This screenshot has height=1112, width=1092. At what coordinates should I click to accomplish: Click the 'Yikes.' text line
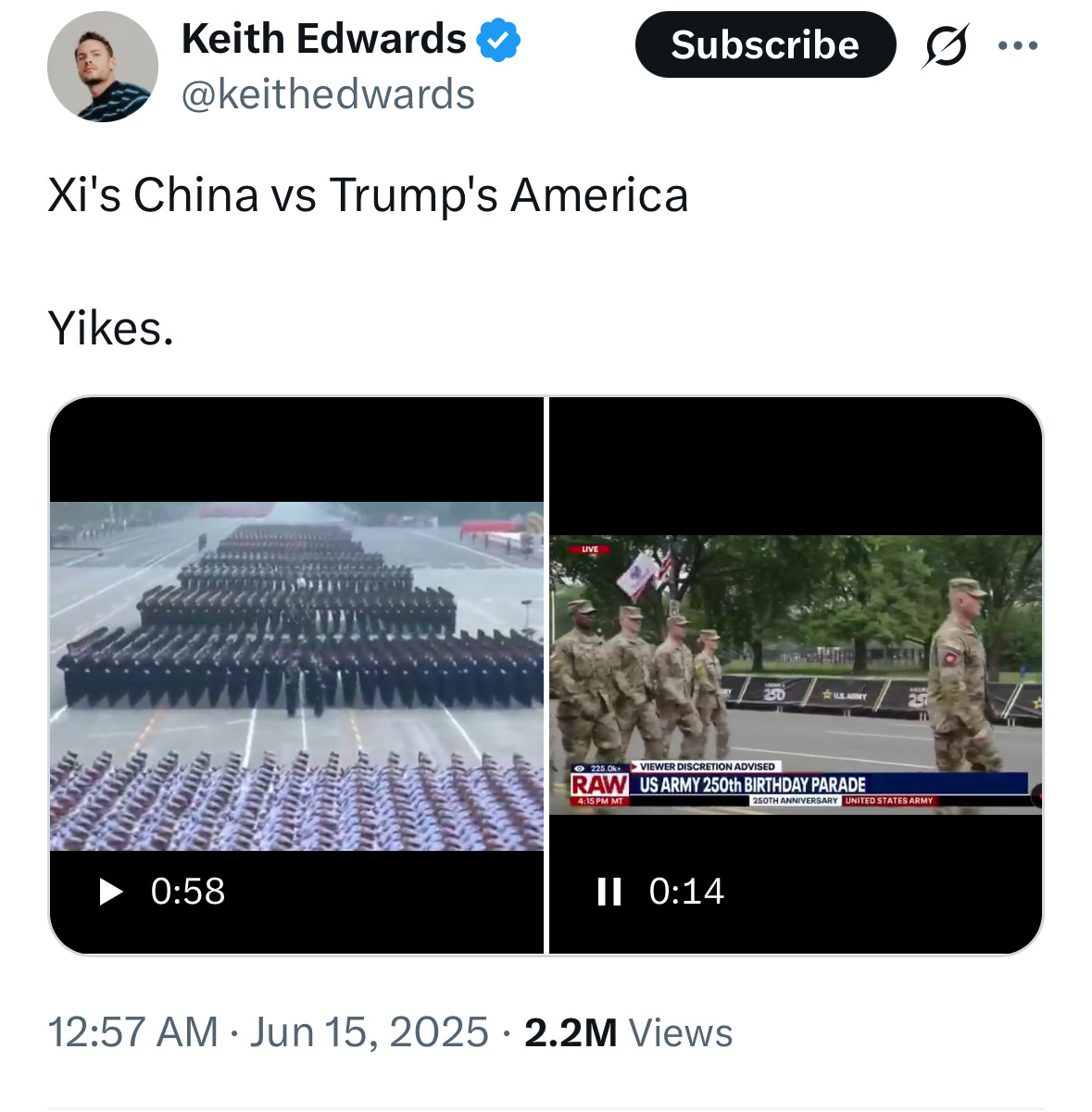(x=111, y=328)
